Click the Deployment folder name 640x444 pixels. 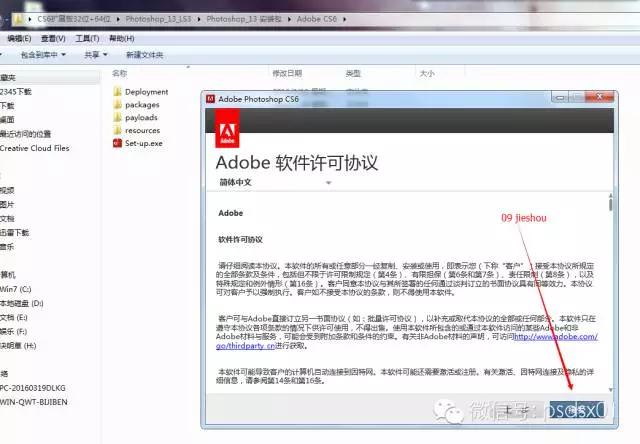click(x=147, y=92)
